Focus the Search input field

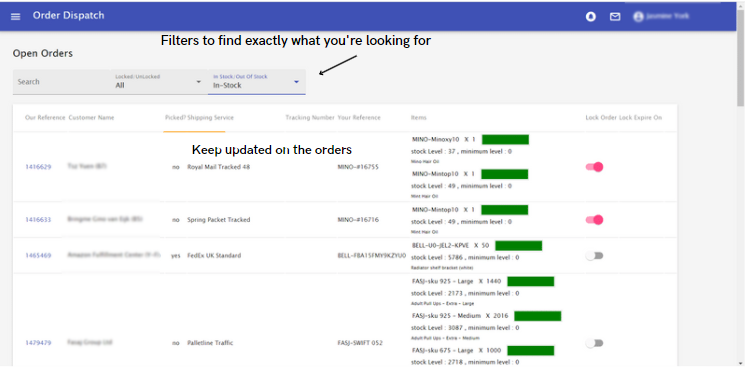coord(61,82)
